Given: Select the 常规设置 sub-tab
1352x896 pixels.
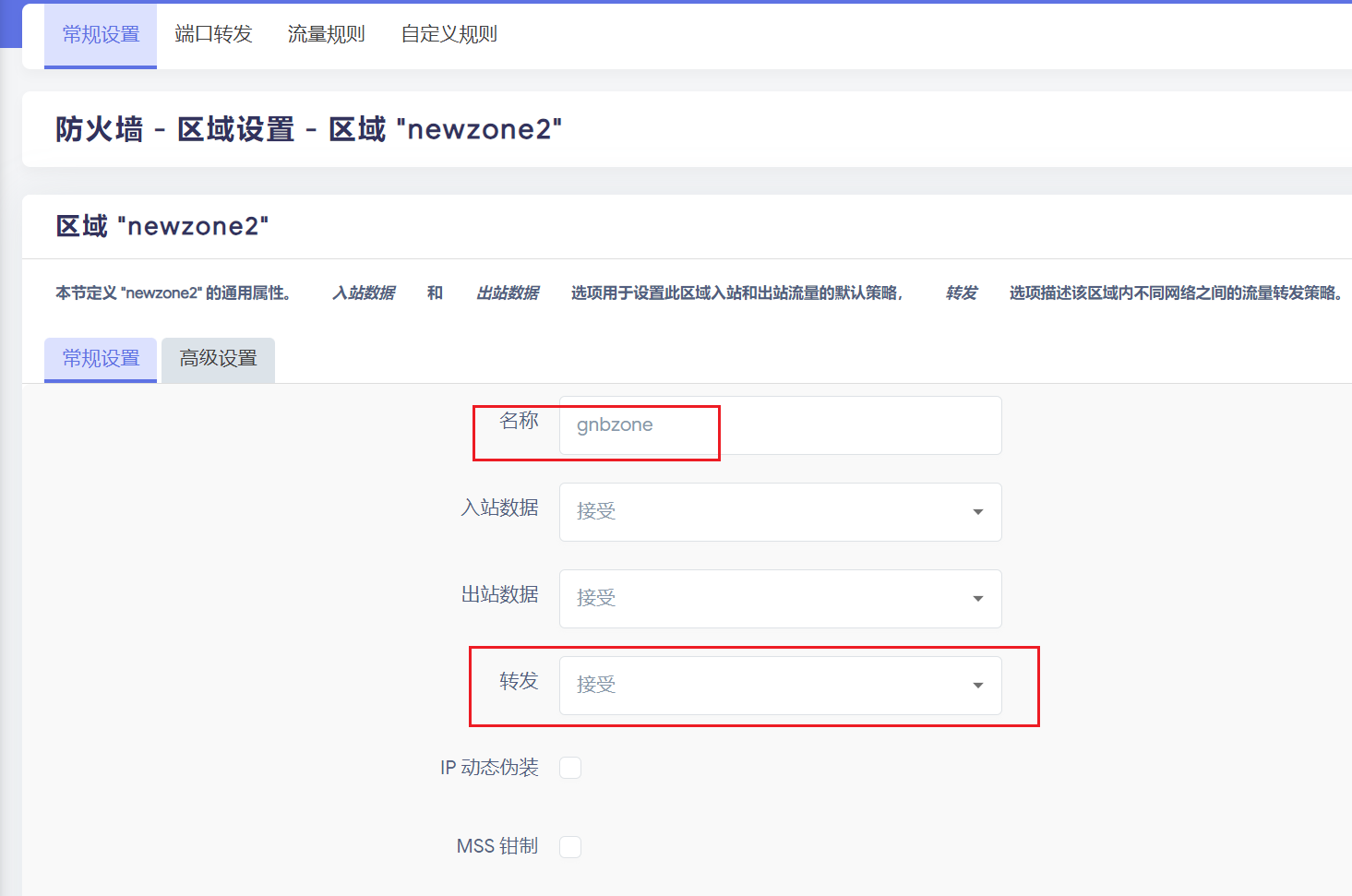Looking at the screenshot, I should tap(100, 359).
